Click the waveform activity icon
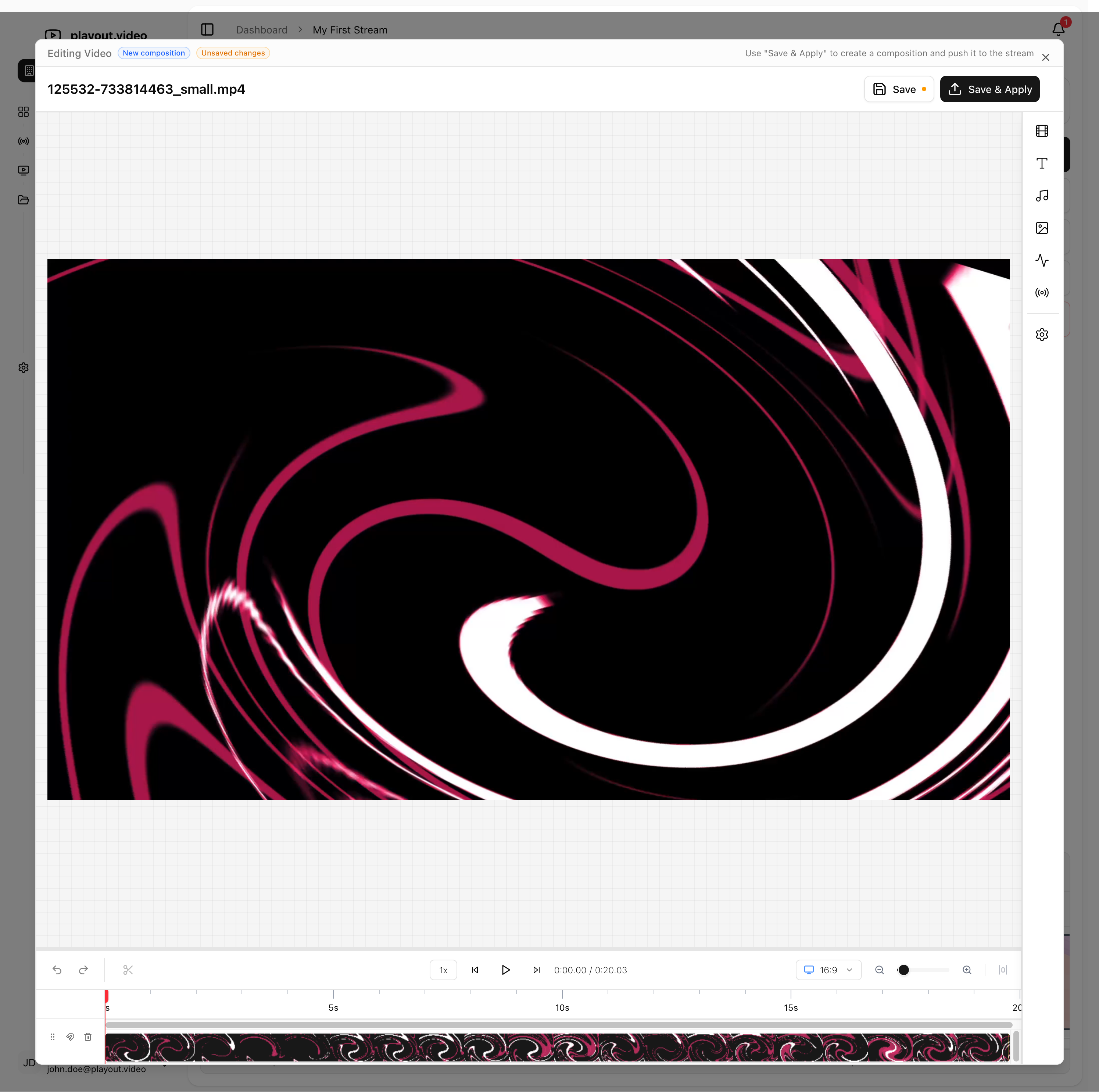Viewport: 1099px width, 1092px height. point(1042,261)
